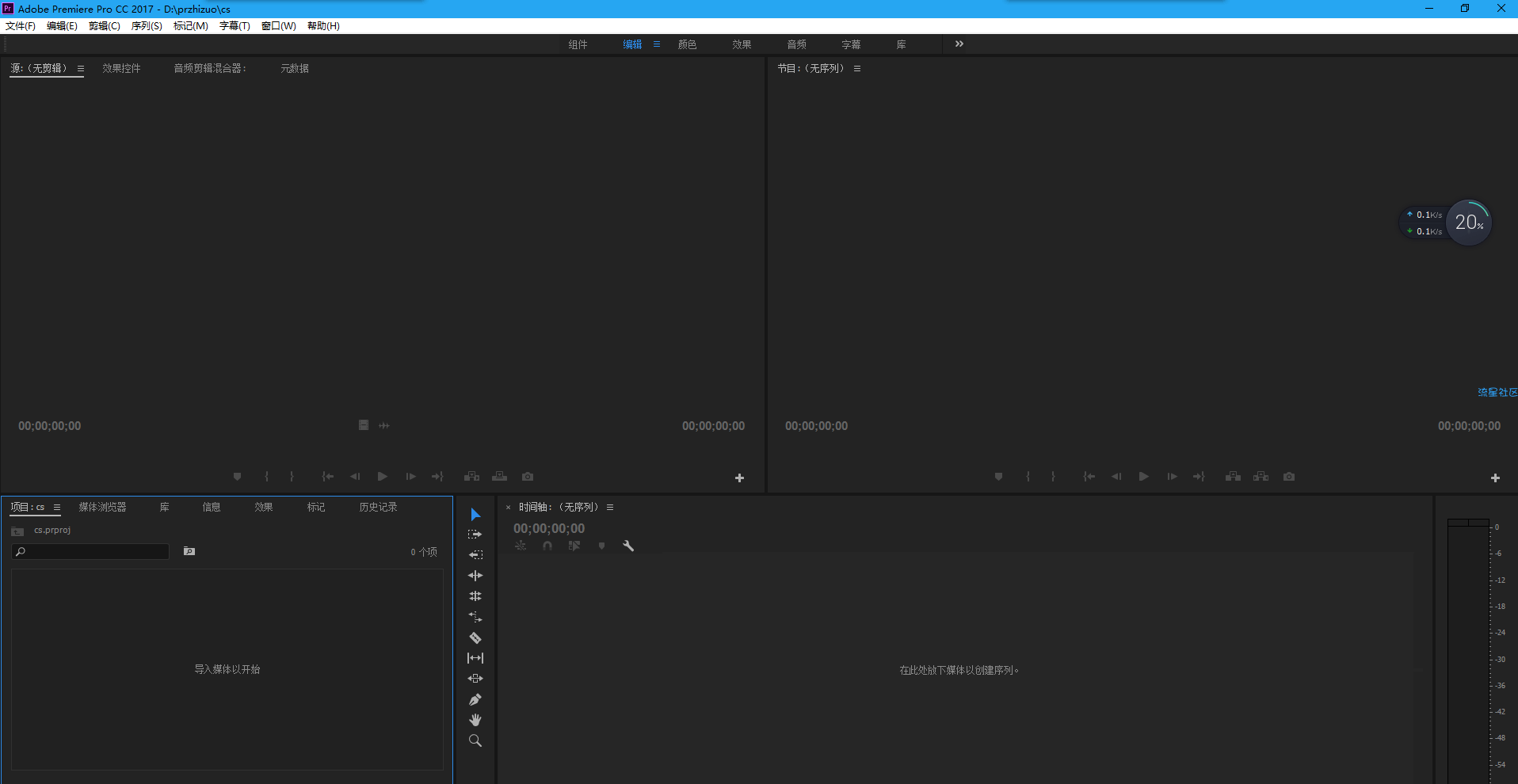This screenshot has height=784, width=1518.
Task: Open 文件(F) menu
Action: coord(21,26)
